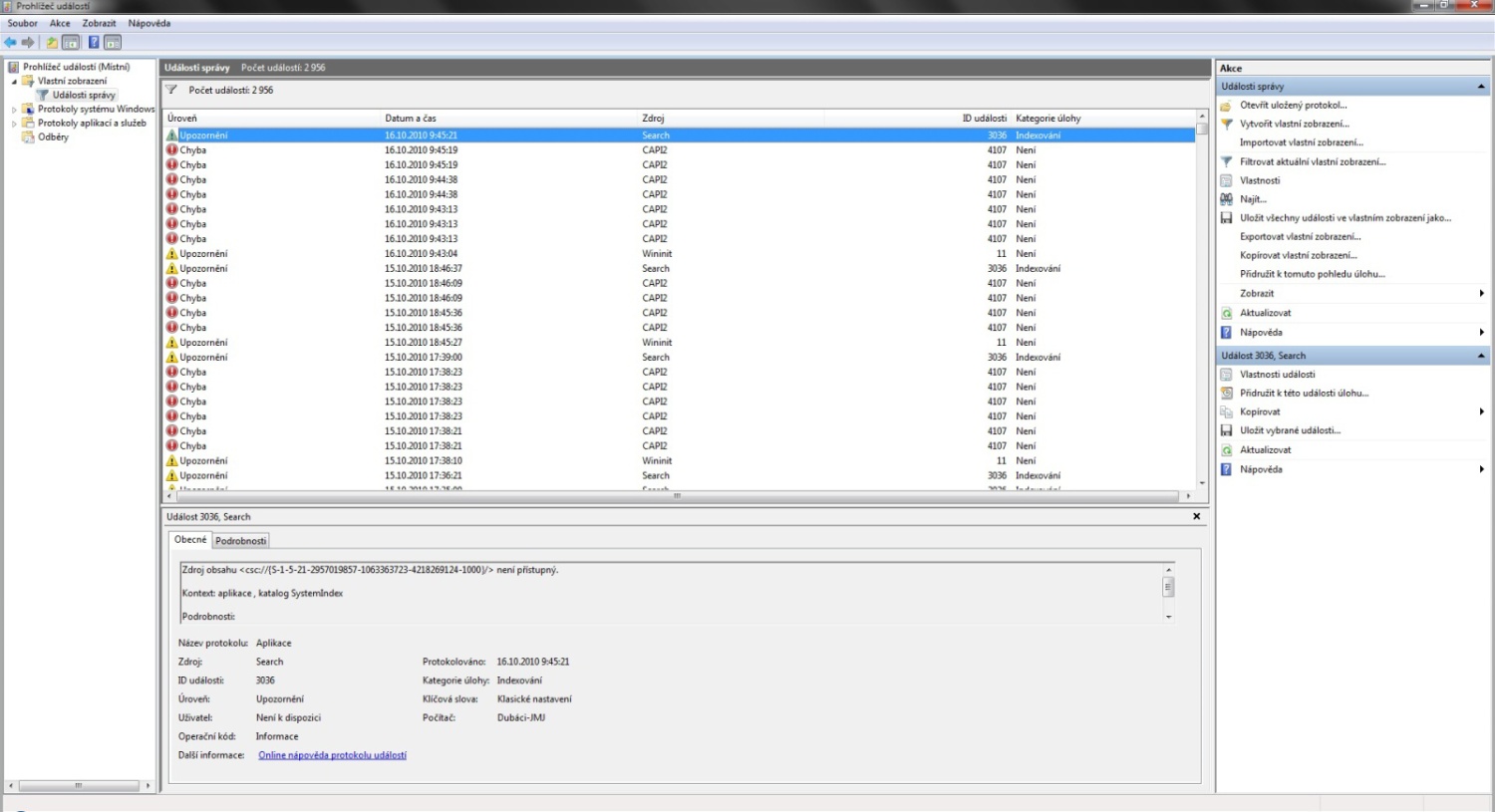The width and height of the screenshot is (1495, 812).
Task: Click Aktualizovat under Událost 3036, Search section
Action: click(1265, 449)
